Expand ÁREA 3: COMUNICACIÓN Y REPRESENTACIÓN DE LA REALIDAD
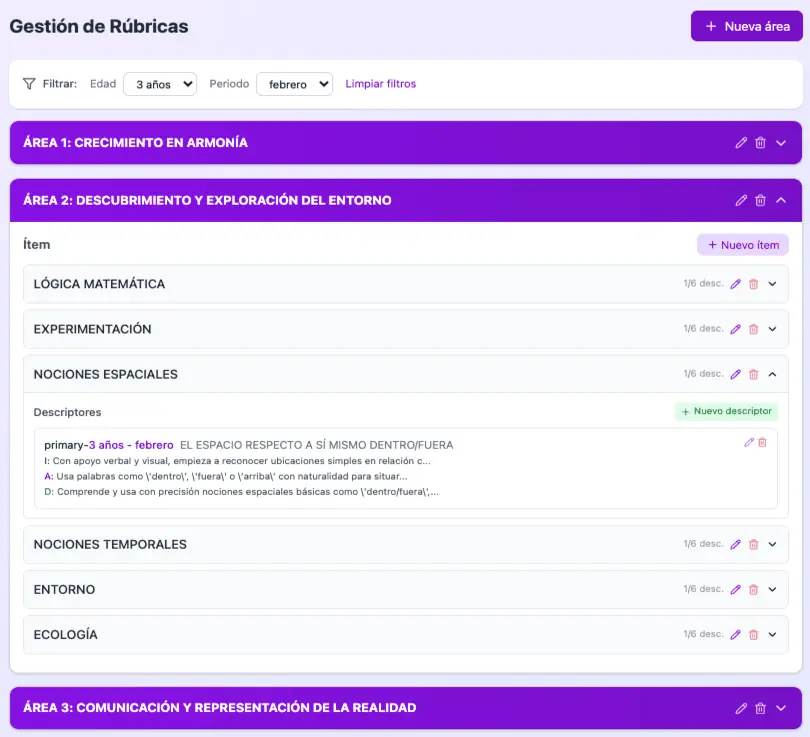This screenshot has height=737, width=810. click(779, 708)
